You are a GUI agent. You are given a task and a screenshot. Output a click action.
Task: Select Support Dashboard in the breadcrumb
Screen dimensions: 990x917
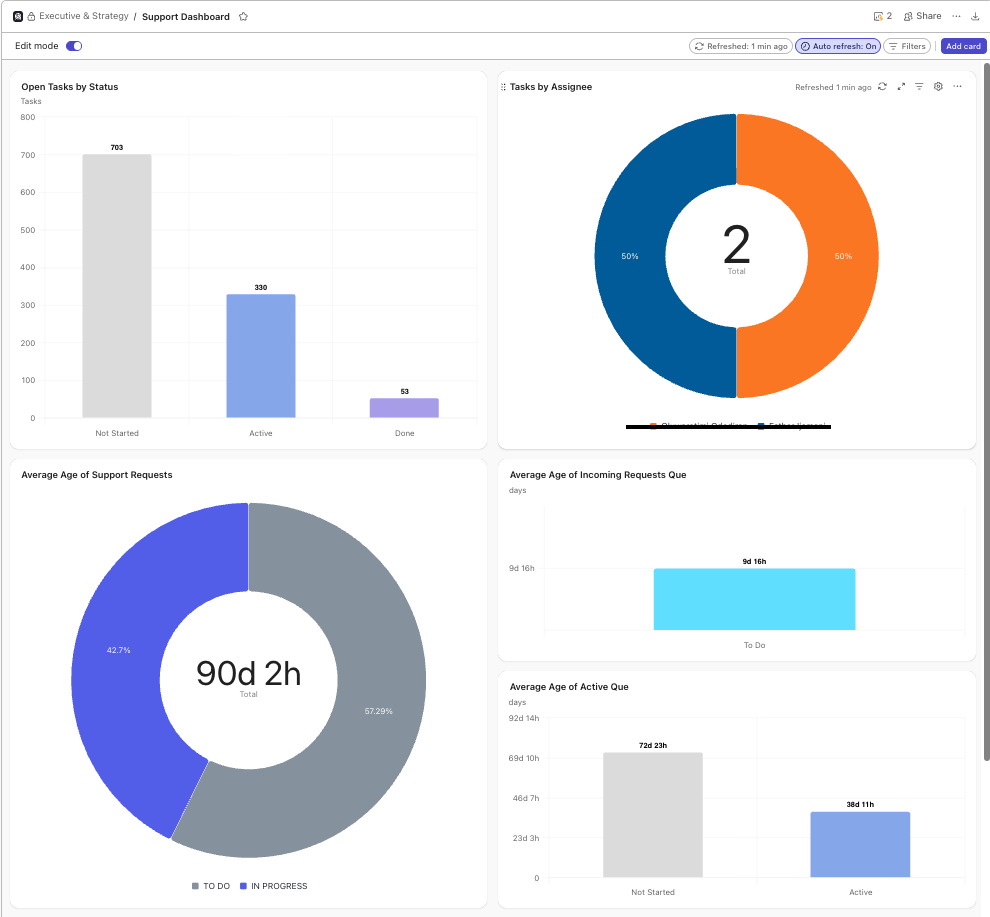point(185,16)
